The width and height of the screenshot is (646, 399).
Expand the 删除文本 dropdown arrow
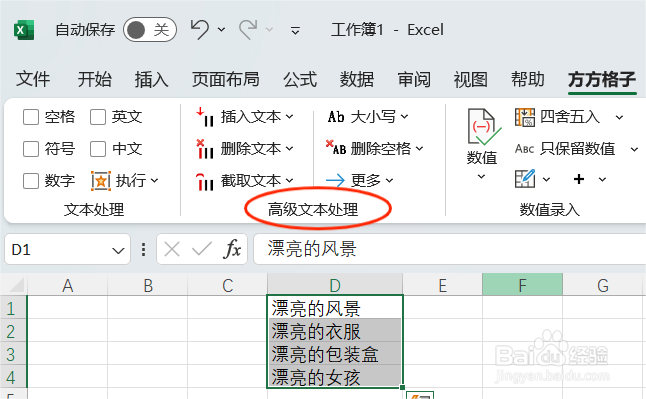[x=290, y=148]
